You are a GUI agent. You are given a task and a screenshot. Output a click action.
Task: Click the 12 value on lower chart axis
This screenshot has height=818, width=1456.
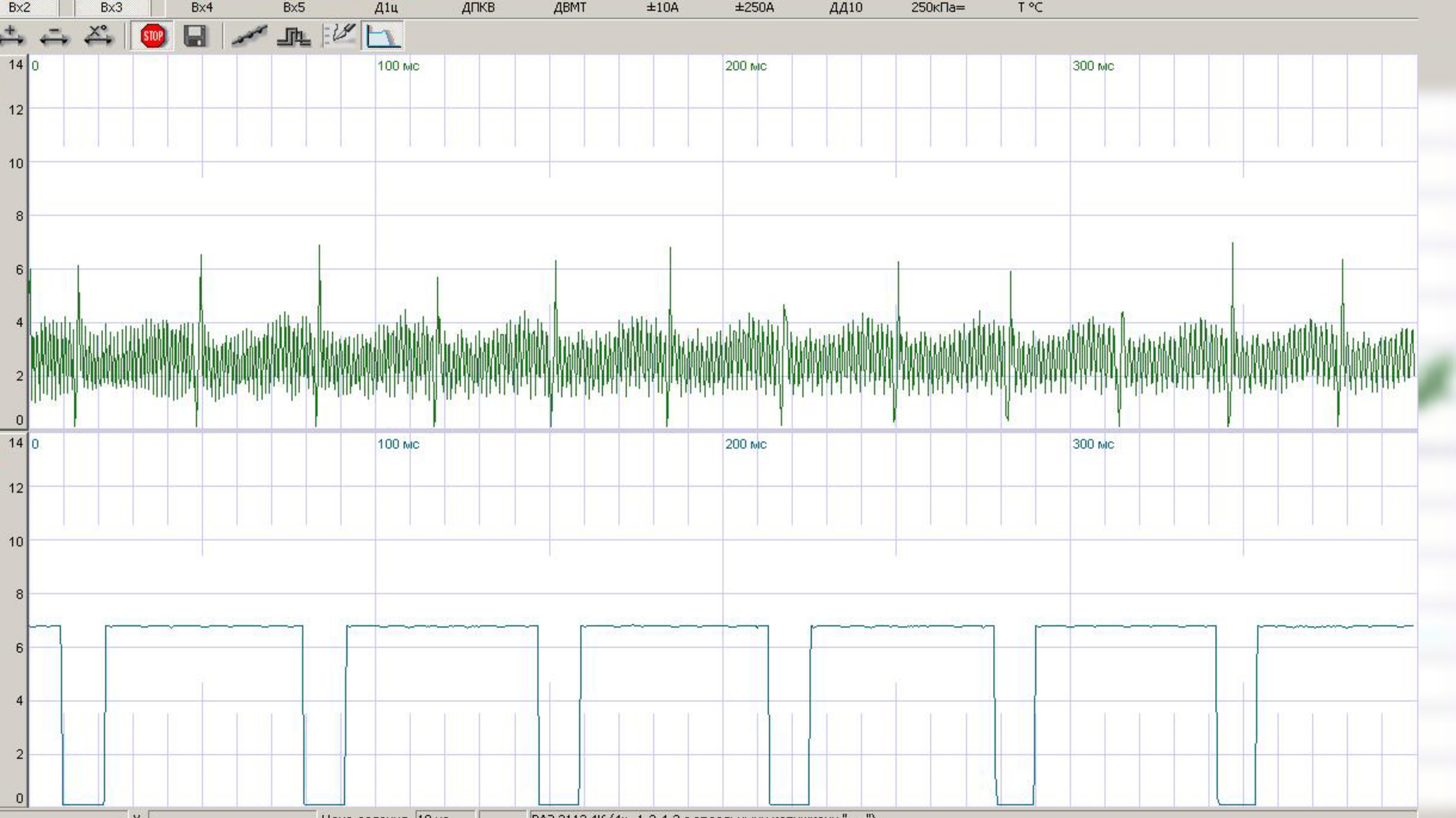pyautogui.click(x=16, y=488)
